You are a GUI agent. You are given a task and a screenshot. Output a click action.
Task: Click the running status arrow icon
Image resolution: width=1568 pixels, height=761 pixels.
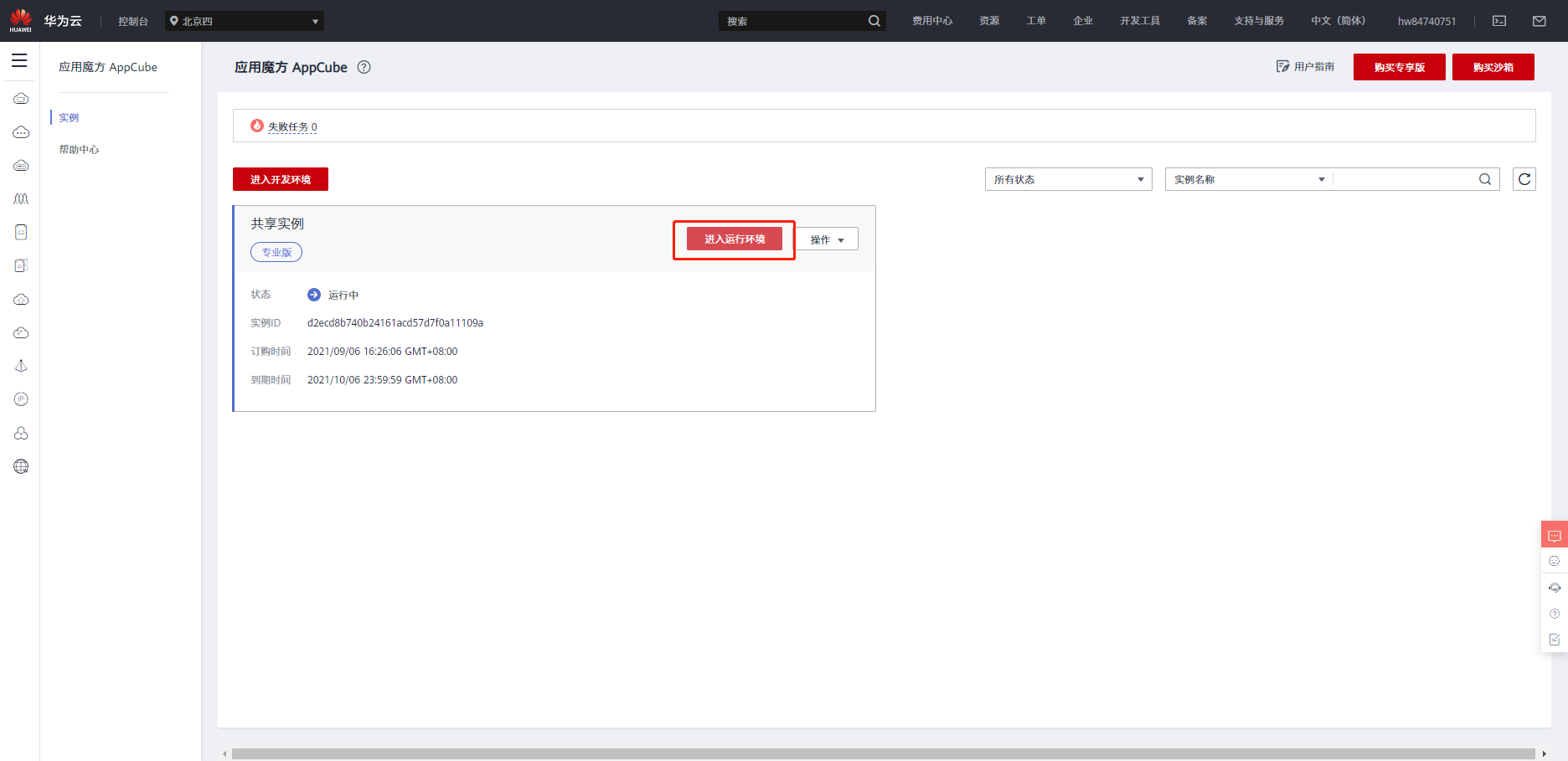[x=314, y=295]
